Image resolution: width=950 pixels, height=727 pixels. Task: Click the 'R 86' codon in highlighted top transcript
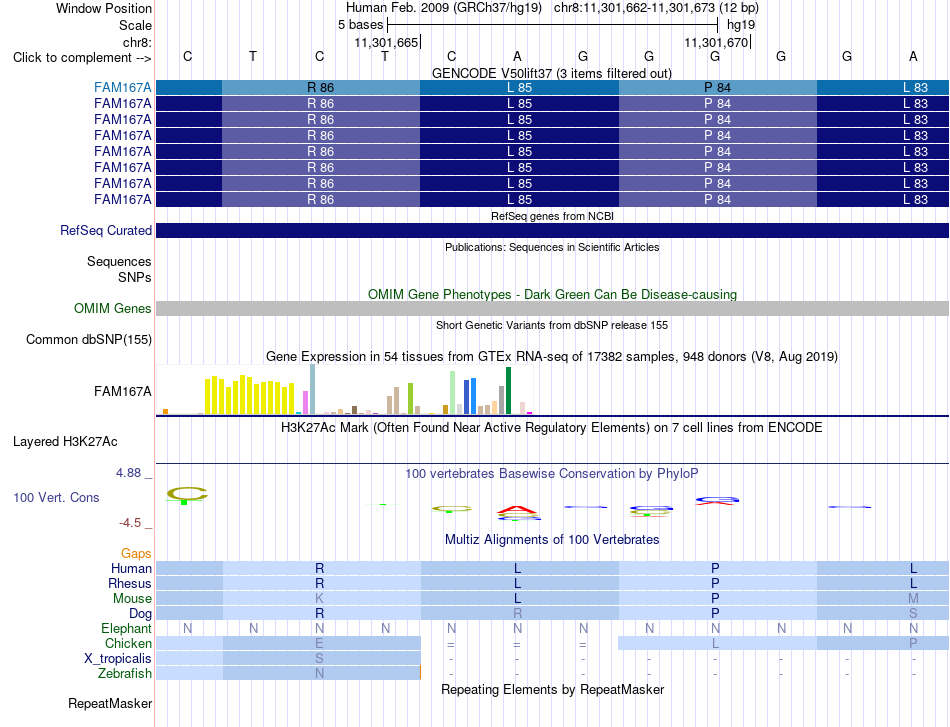pyautogui.click(x=321, y=87)
